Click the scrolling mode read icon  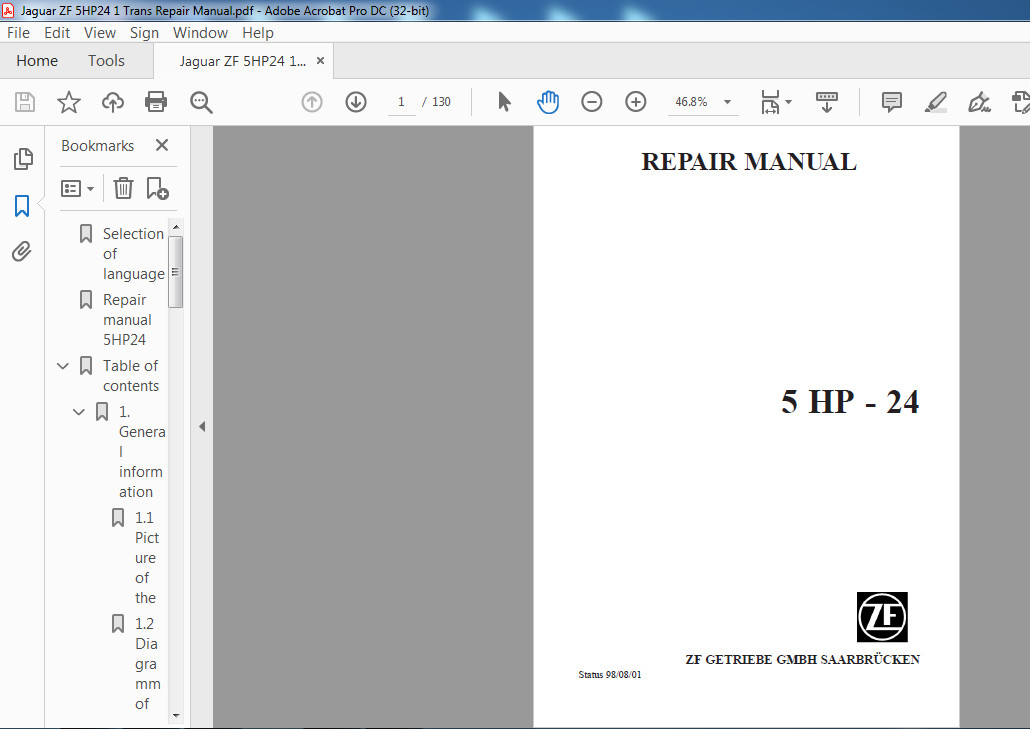(x=826, y=102)
